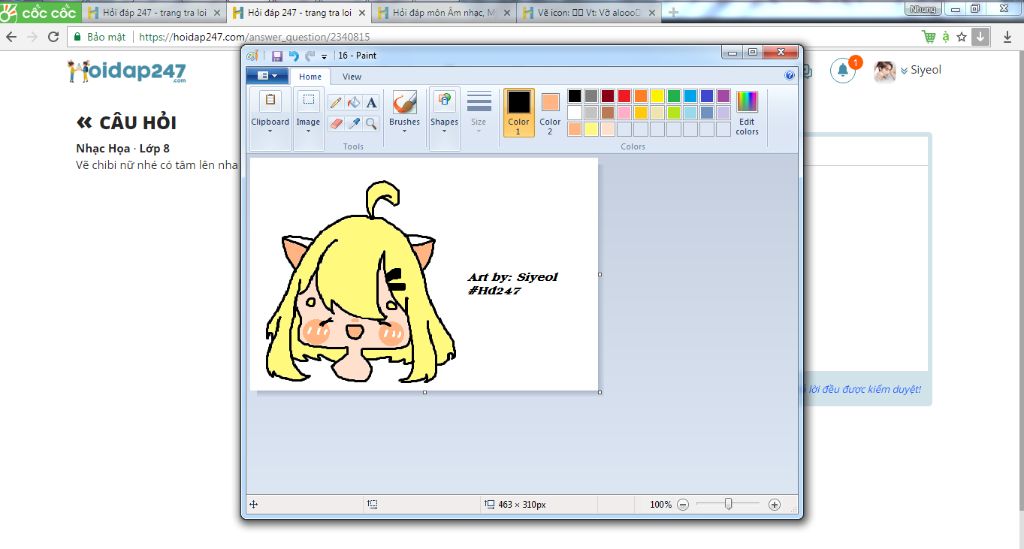Image resolution: width=1024 pixels, height=549 pixels.
Task: Open Customize Quick Access Toolbar arrow
Action: click(x=324, y=57)
